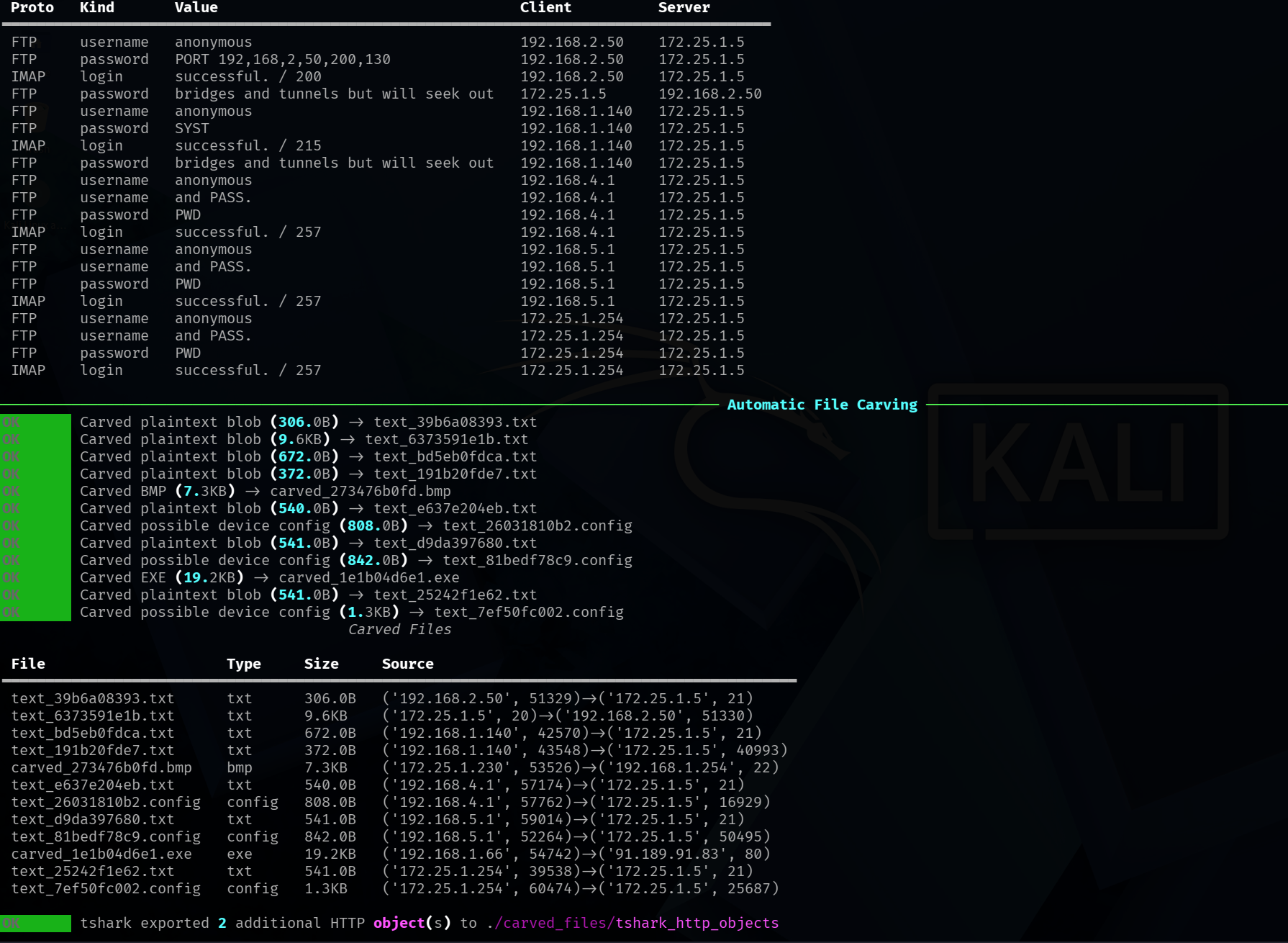The image size is (1288, 943).
Task: Click 'text_d9da397680.txt' in Carved Files table
Action: [x=93, y=820]
